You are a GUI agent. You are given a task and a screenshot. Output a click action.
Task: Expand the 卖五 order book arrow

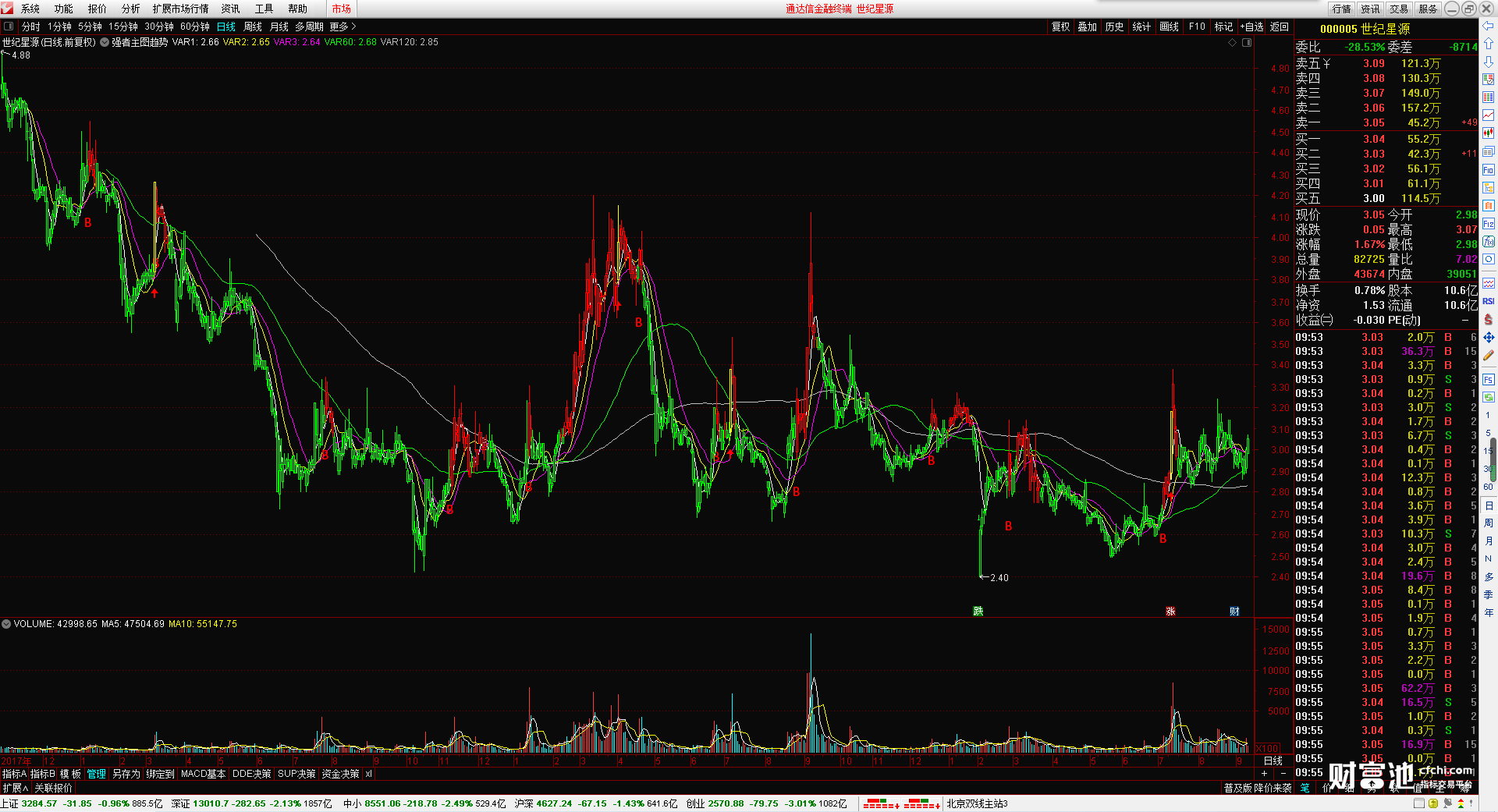pyautogui.click(x=1327, y=63)
